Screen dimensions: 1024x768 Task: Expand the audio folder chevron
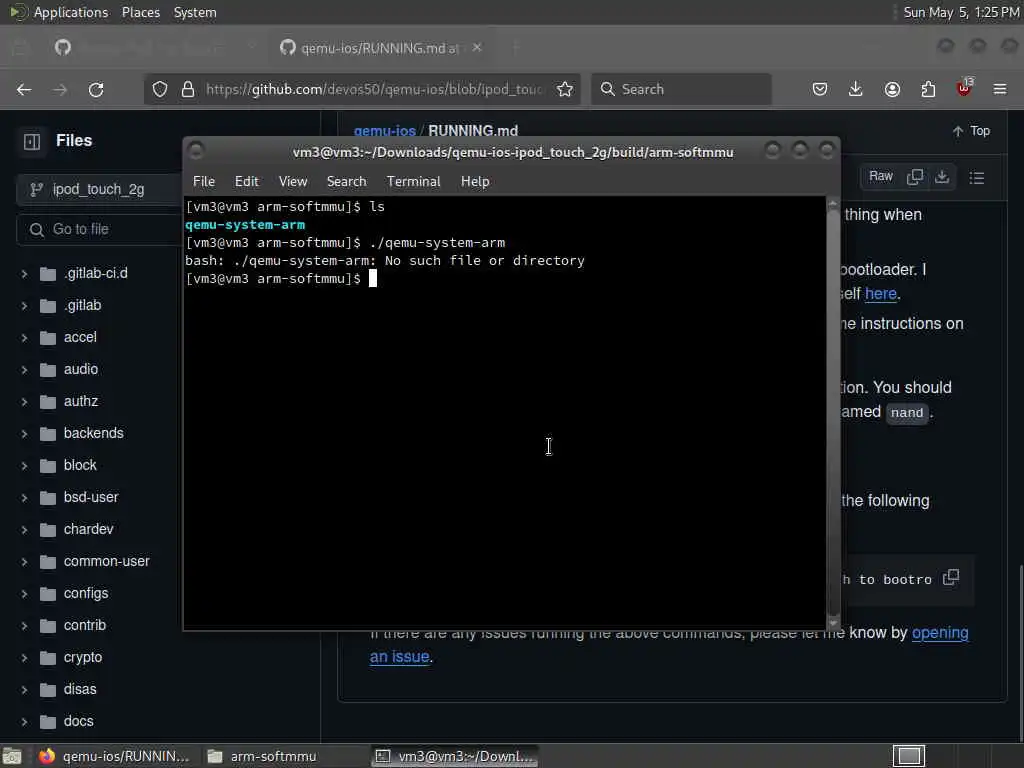tap(24, 370)
